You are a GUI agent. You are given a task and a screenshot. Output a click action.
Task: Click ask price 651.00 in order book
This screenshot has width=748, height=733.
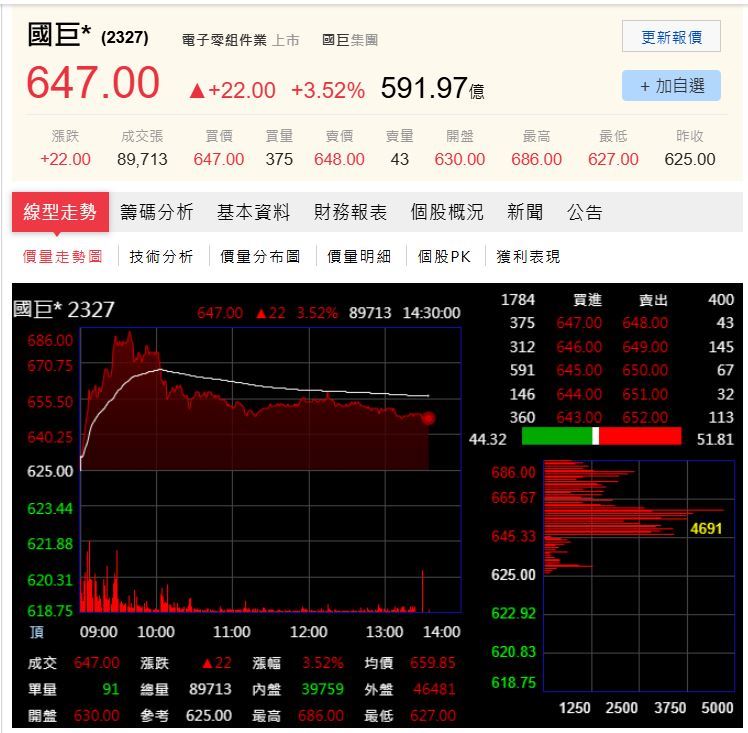[645, 394]
